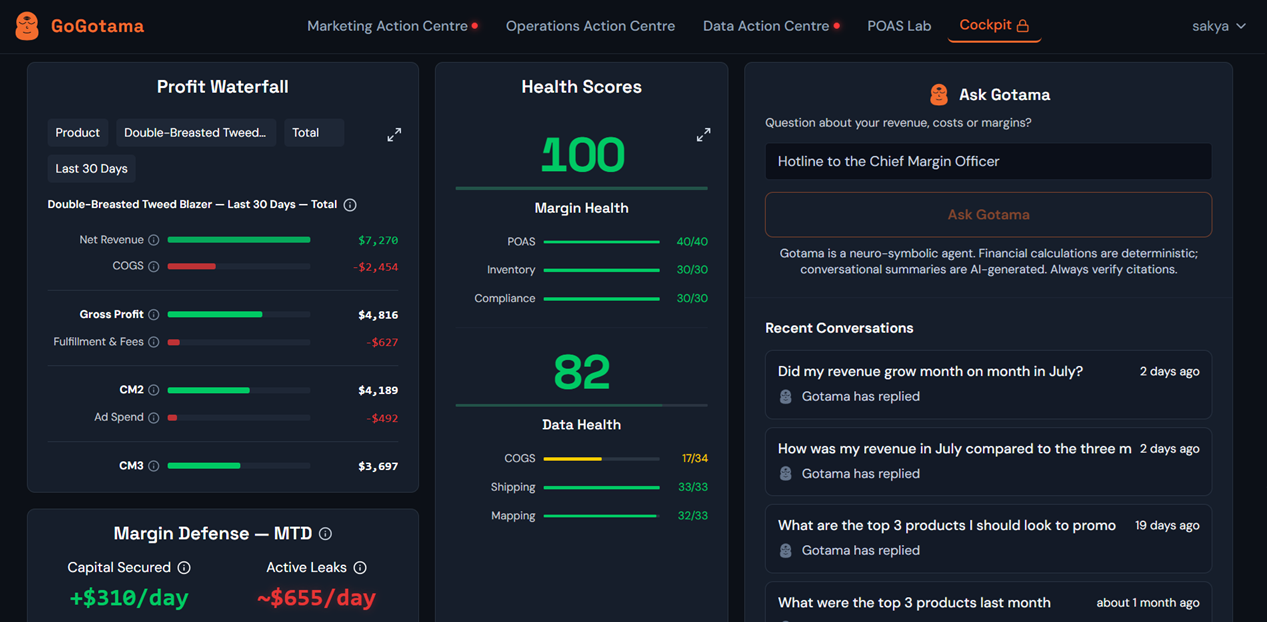This screenshot has height=622, width=1267.
Task: Click info icon beside waterfall subtitle Total
Action: 350,205
